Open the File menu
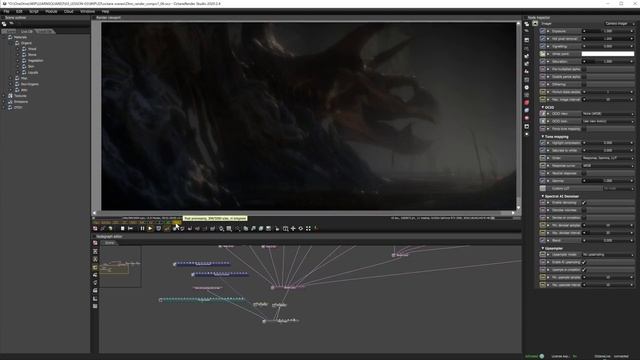Image resolution: width=640 pixels, height=360 pixels. [7, 11]
